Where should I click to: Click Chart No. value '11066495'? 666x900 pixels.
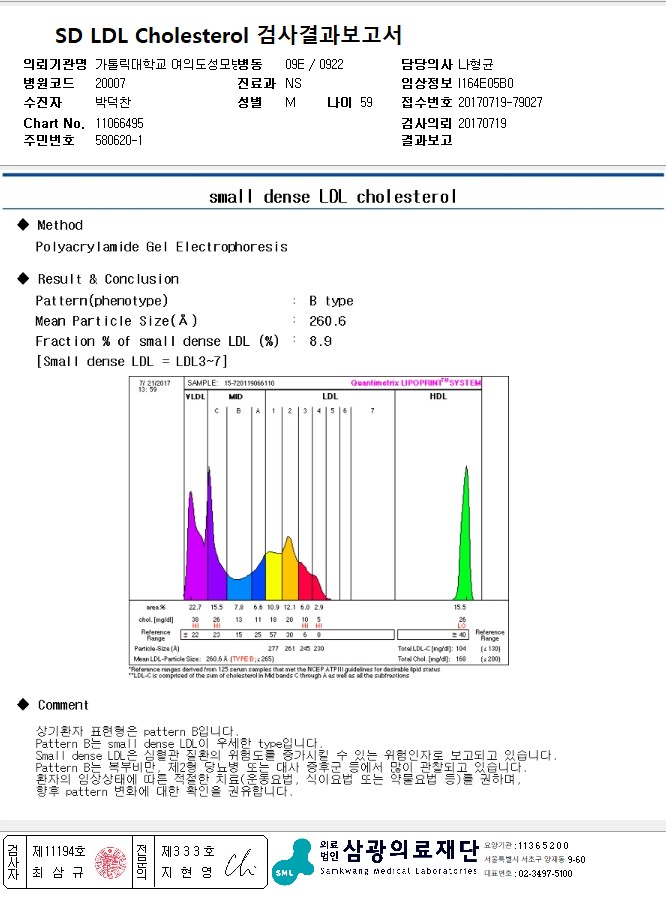[x=119, y=123]
